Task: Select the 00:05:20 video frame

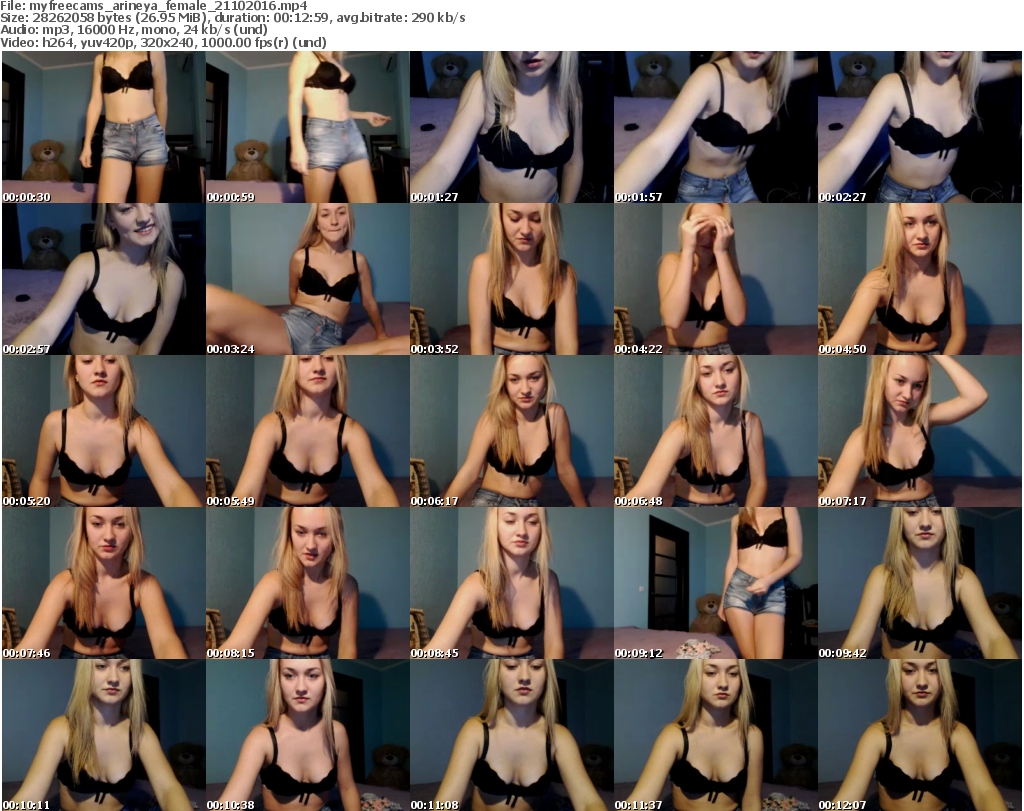Action: pos(104,432)
